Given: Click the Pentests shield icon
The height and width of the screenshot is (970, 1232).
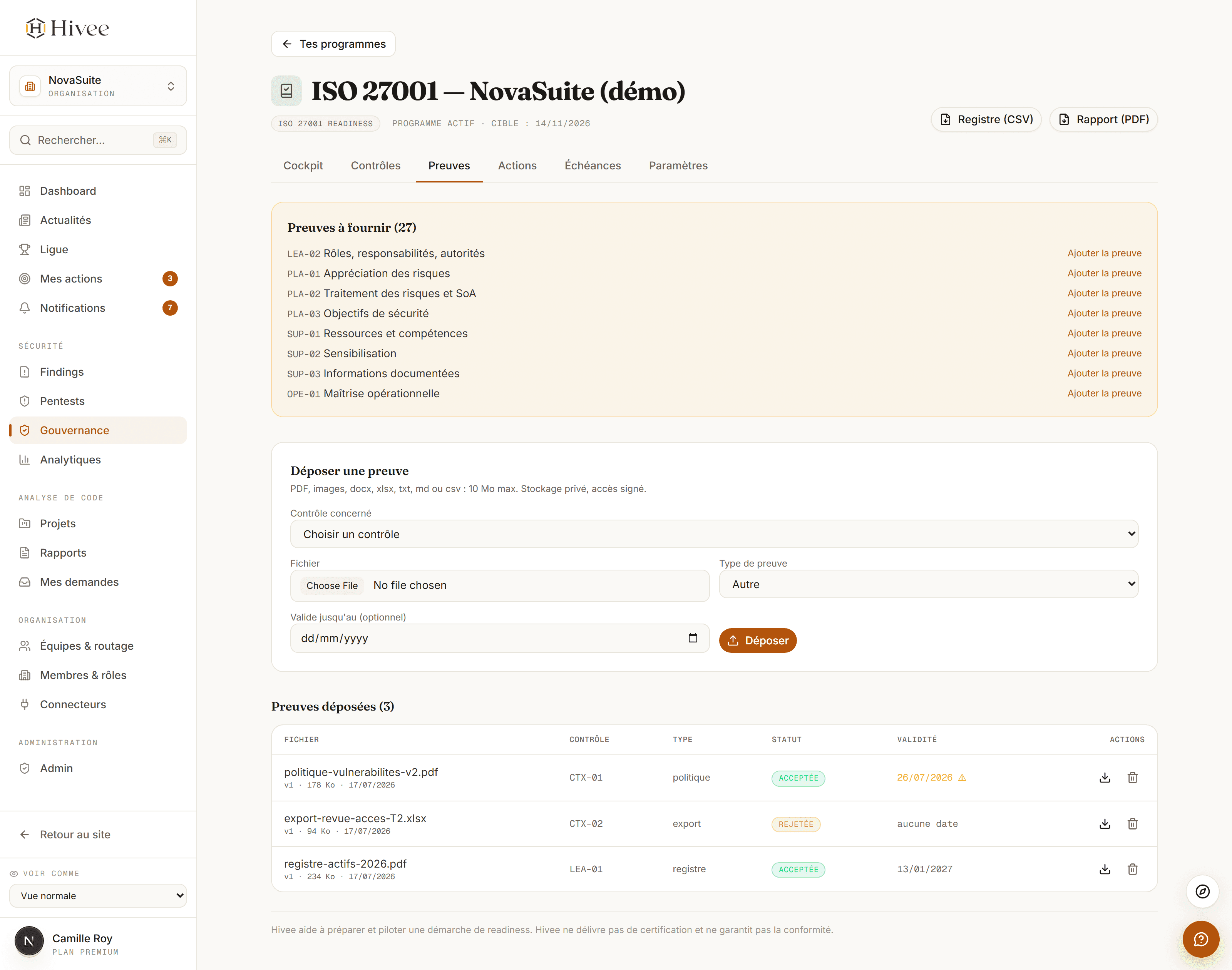Looking at the screenshot, I should pos(24,401).
